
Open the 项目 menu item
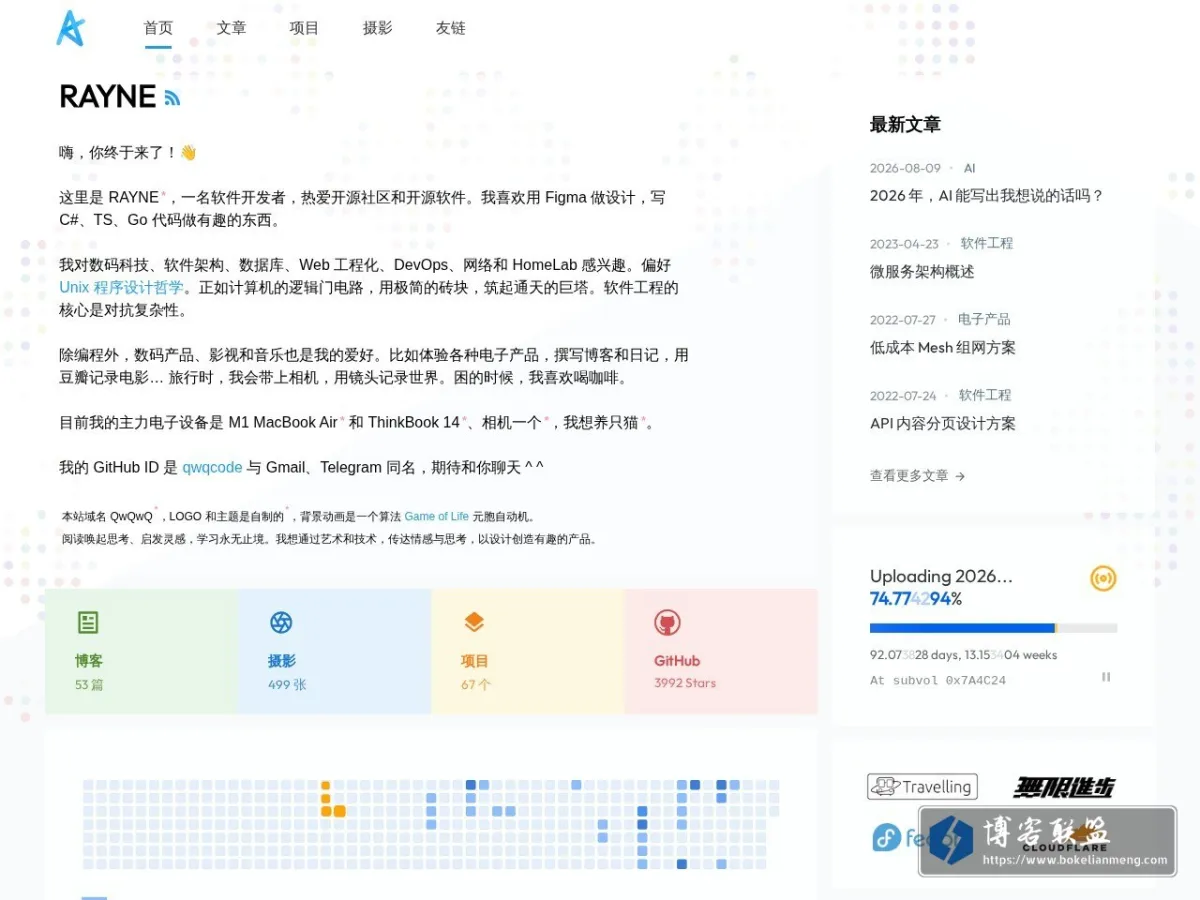pos(304,28)
